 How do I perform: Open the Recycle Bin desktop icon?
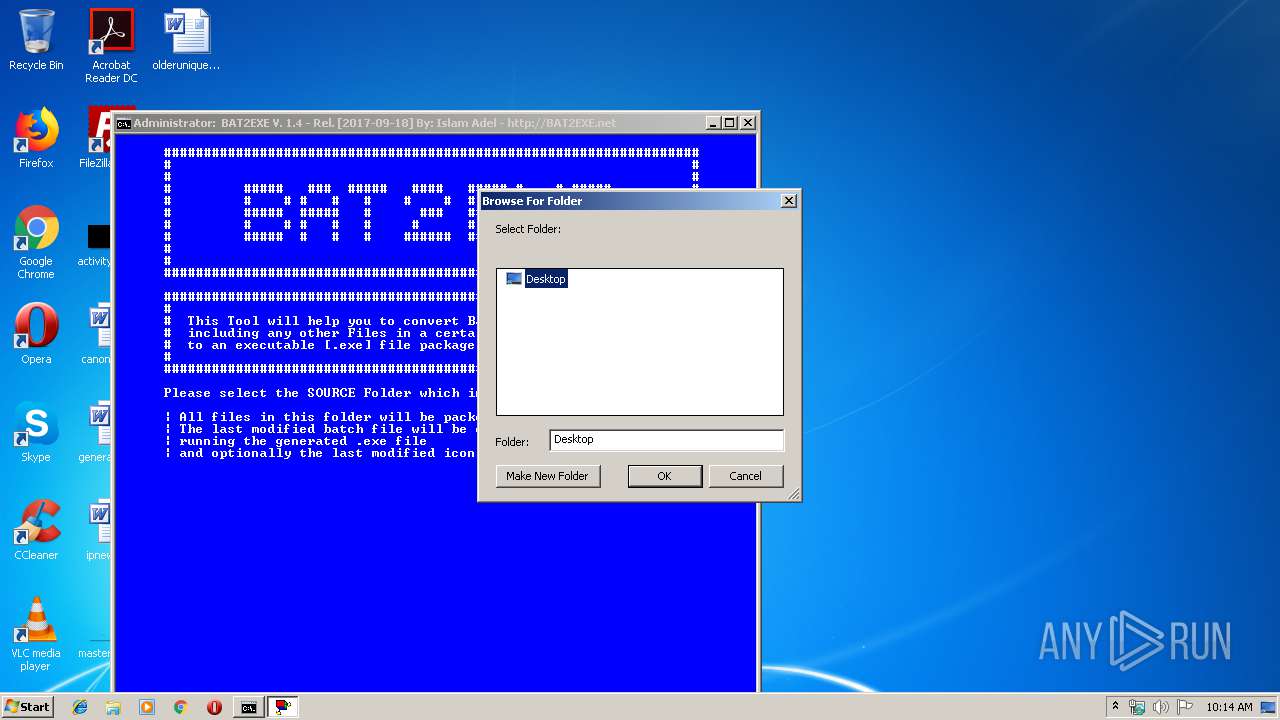coord(36,40)
